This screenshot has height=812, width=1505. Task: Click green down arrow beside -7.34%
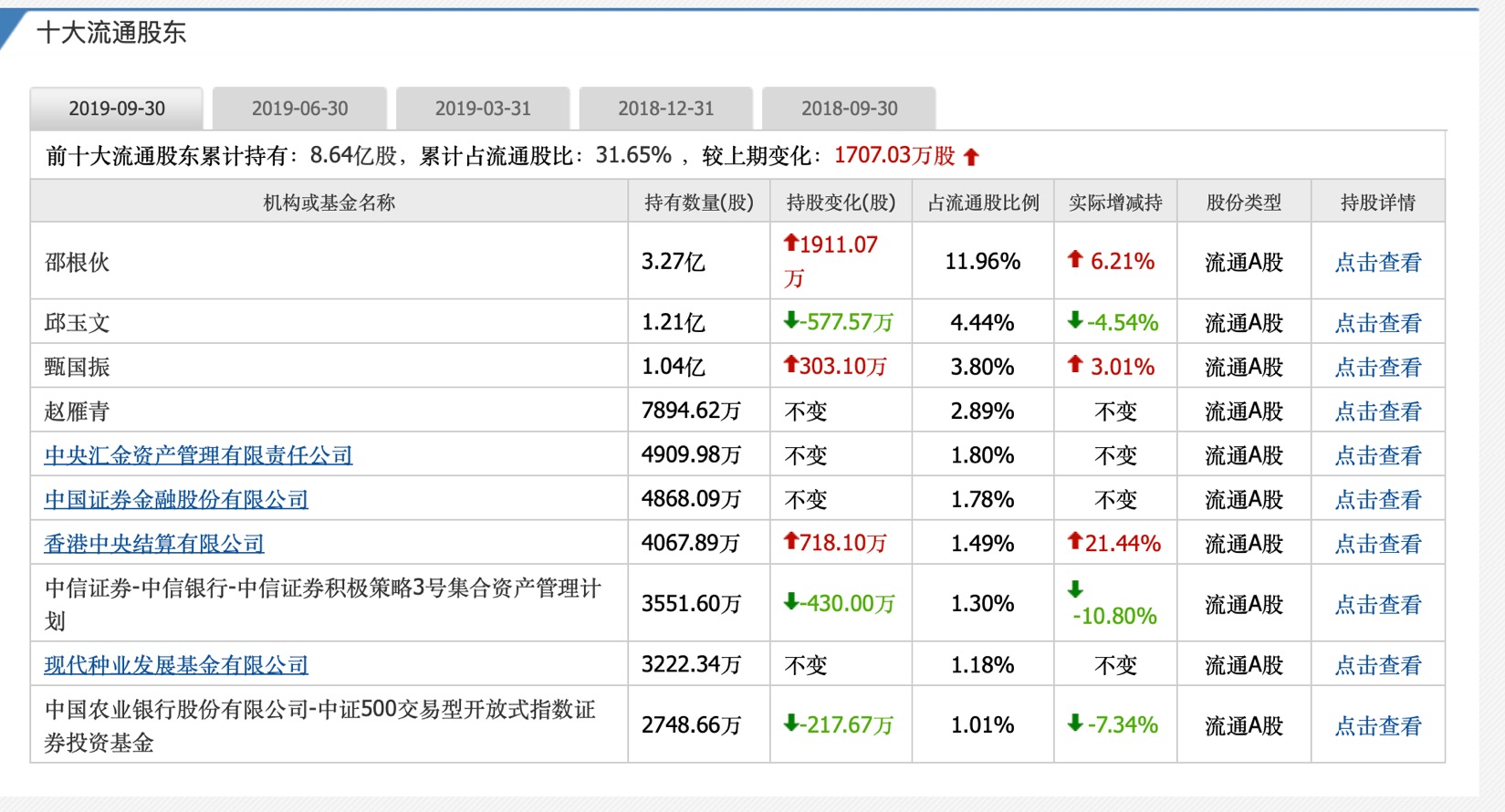tap(1075, 724)
